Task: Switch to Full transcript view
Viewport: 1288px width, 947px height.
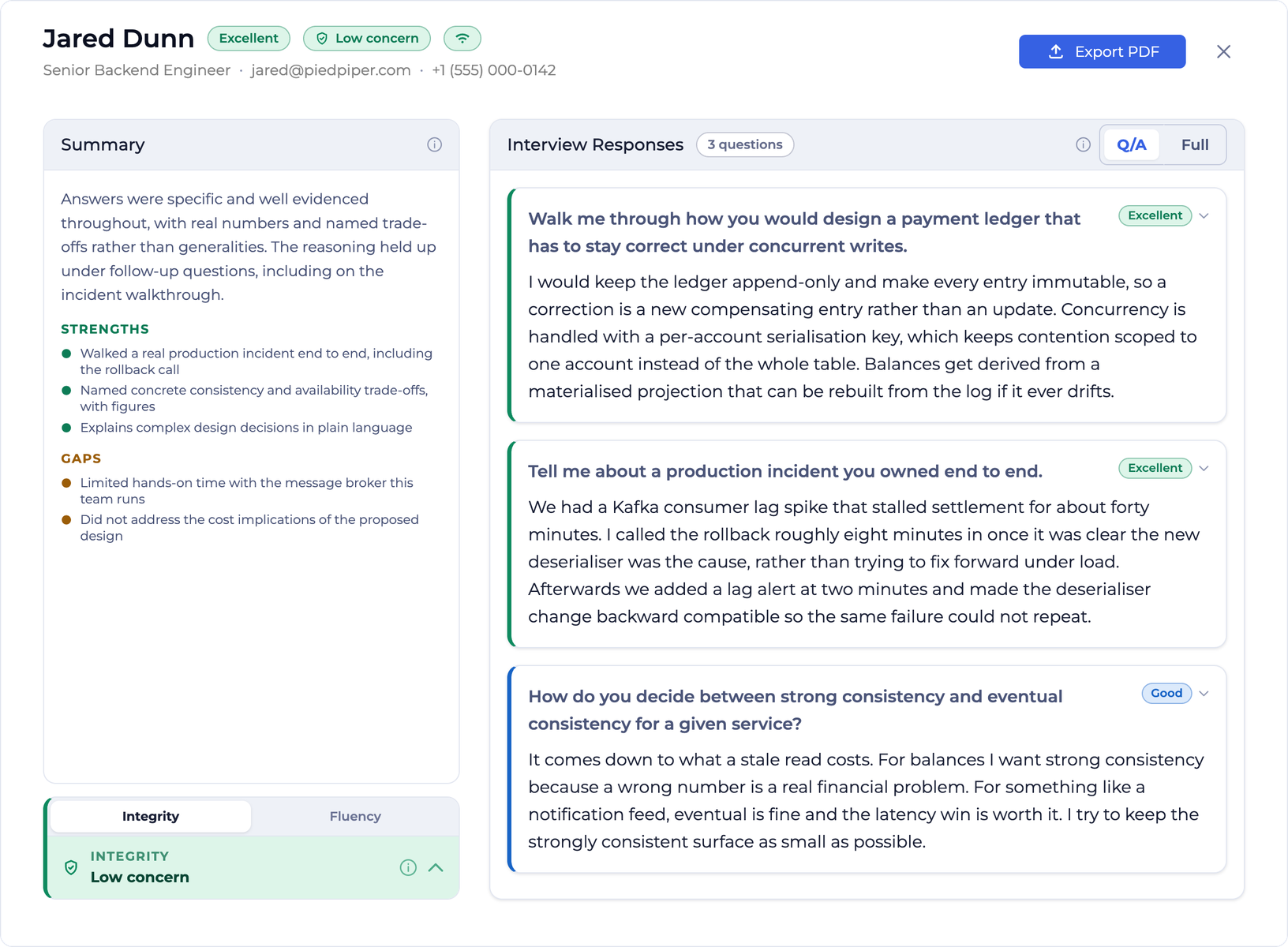Action: pyautogui.click(x=1194, y=144)
